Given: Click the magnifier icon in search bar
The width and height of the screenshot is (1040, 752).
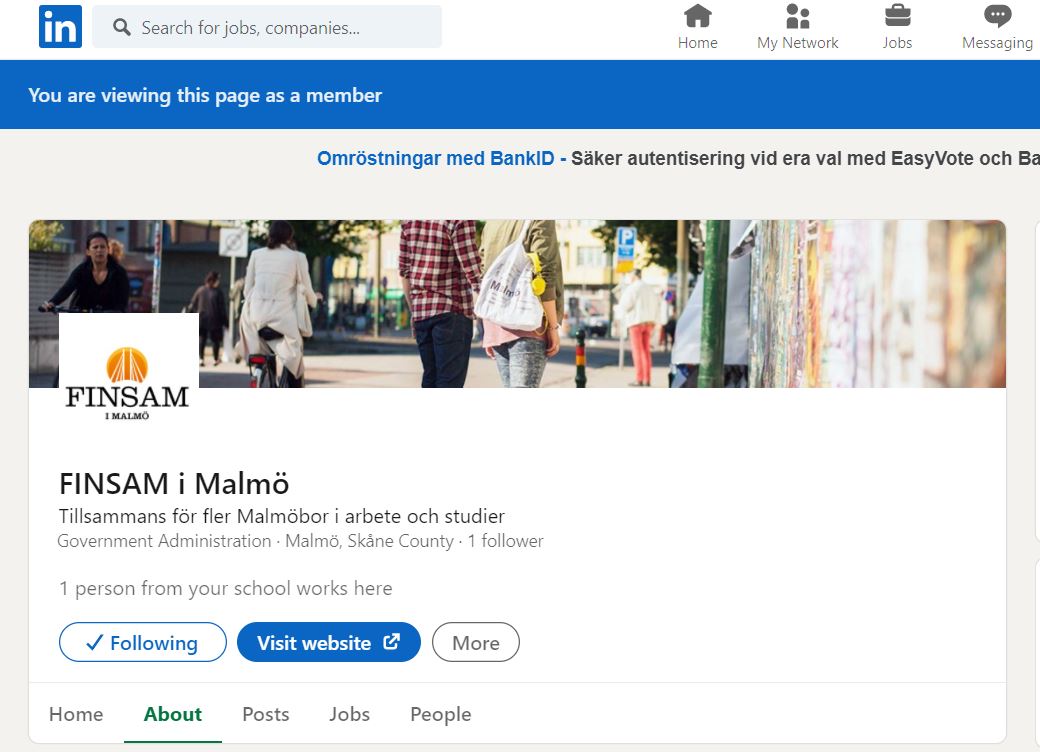Looking at the screenshot, I should 122,28.
